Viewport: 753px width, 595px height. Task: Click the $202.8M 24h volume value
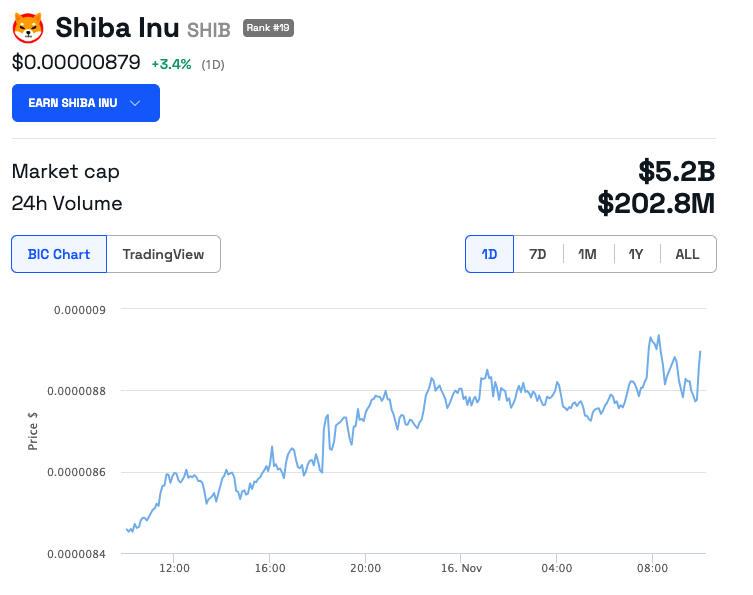[x=656, y=204]
